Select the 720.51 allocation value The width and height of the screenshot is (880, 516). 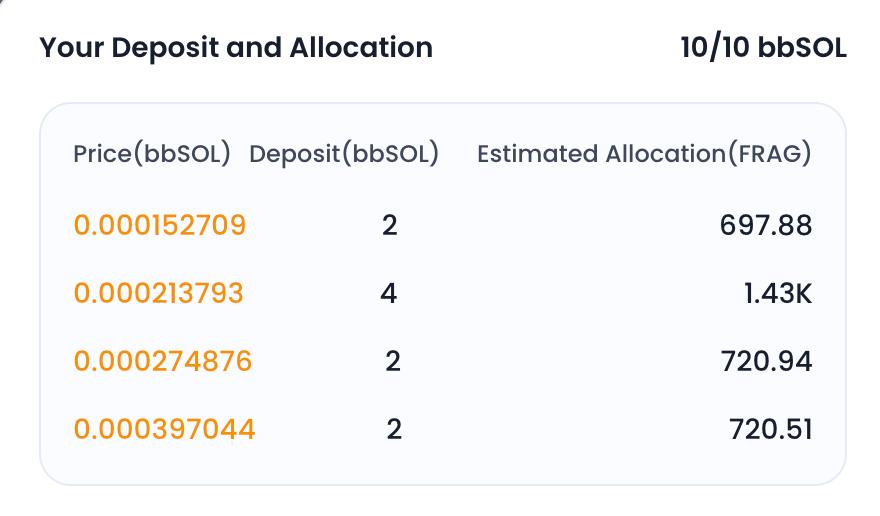[x=771, y=429]
